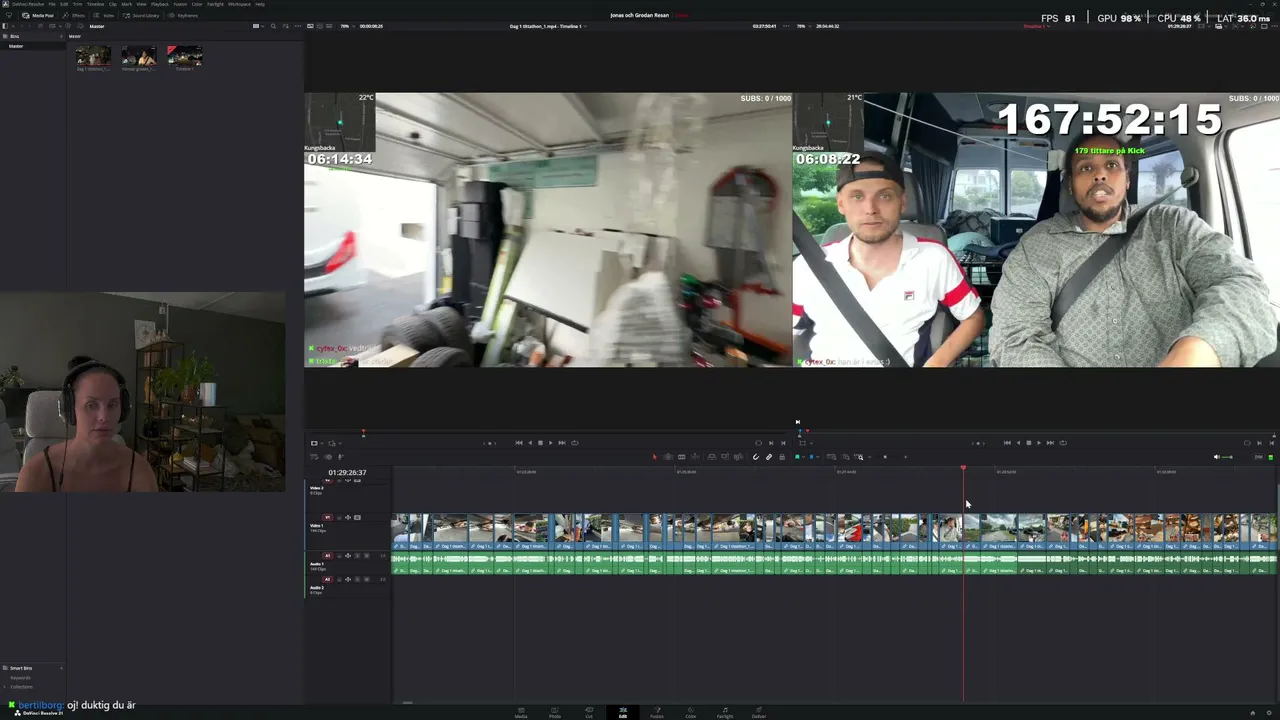The image size is (1280, 720).
Task: Select the first media pool clip thumbnail
Action: click(x=93, y=56)
